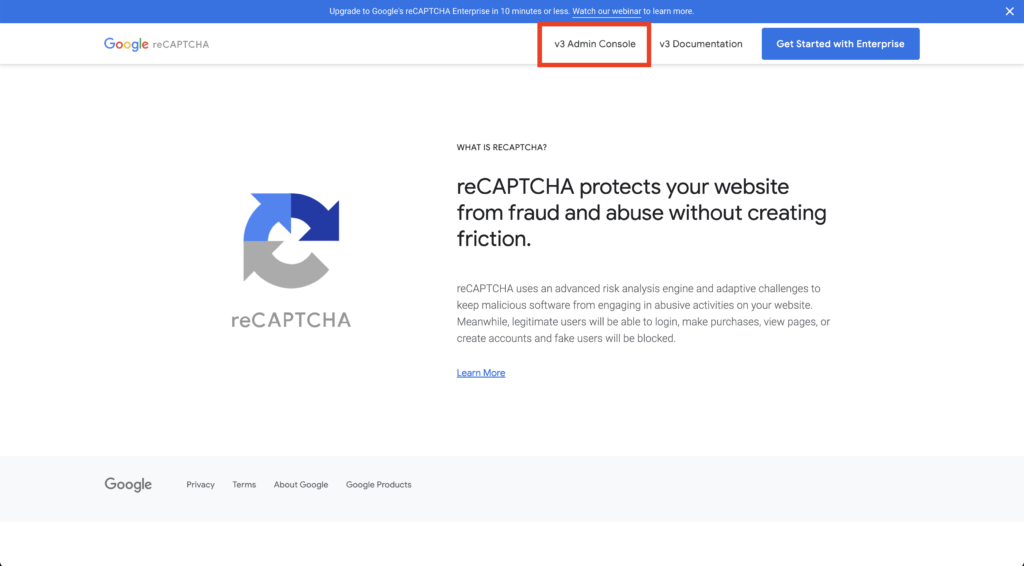Viewport: 1024px width, 566px height.
Task: Open the Terms footer link
Action: (244, 484)
